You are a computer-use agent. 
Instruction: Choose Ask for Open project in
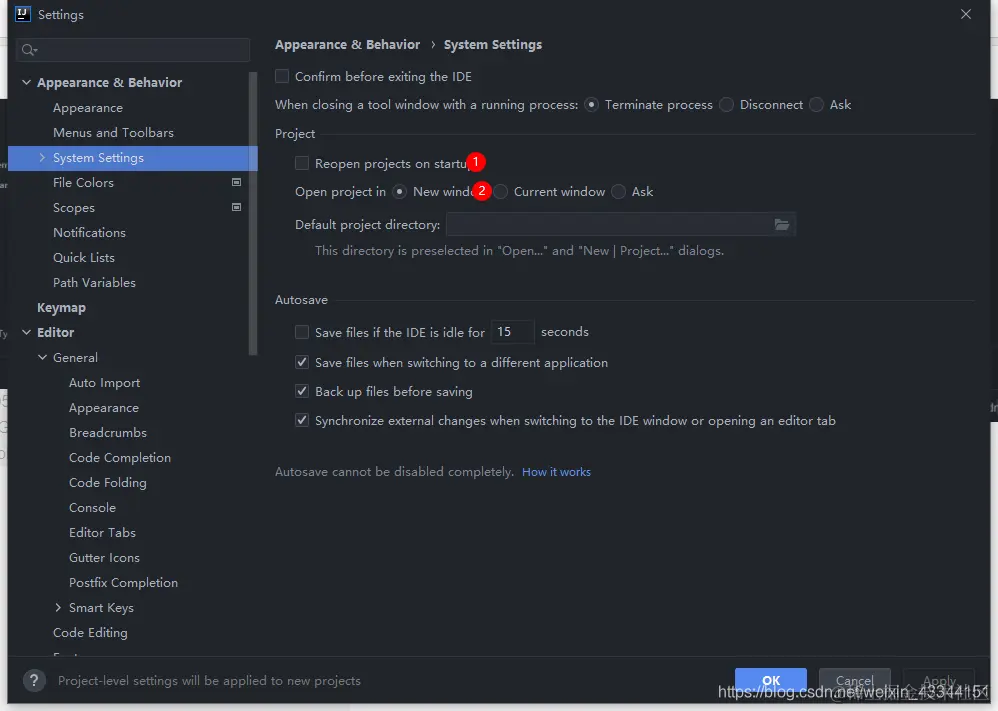618,192
